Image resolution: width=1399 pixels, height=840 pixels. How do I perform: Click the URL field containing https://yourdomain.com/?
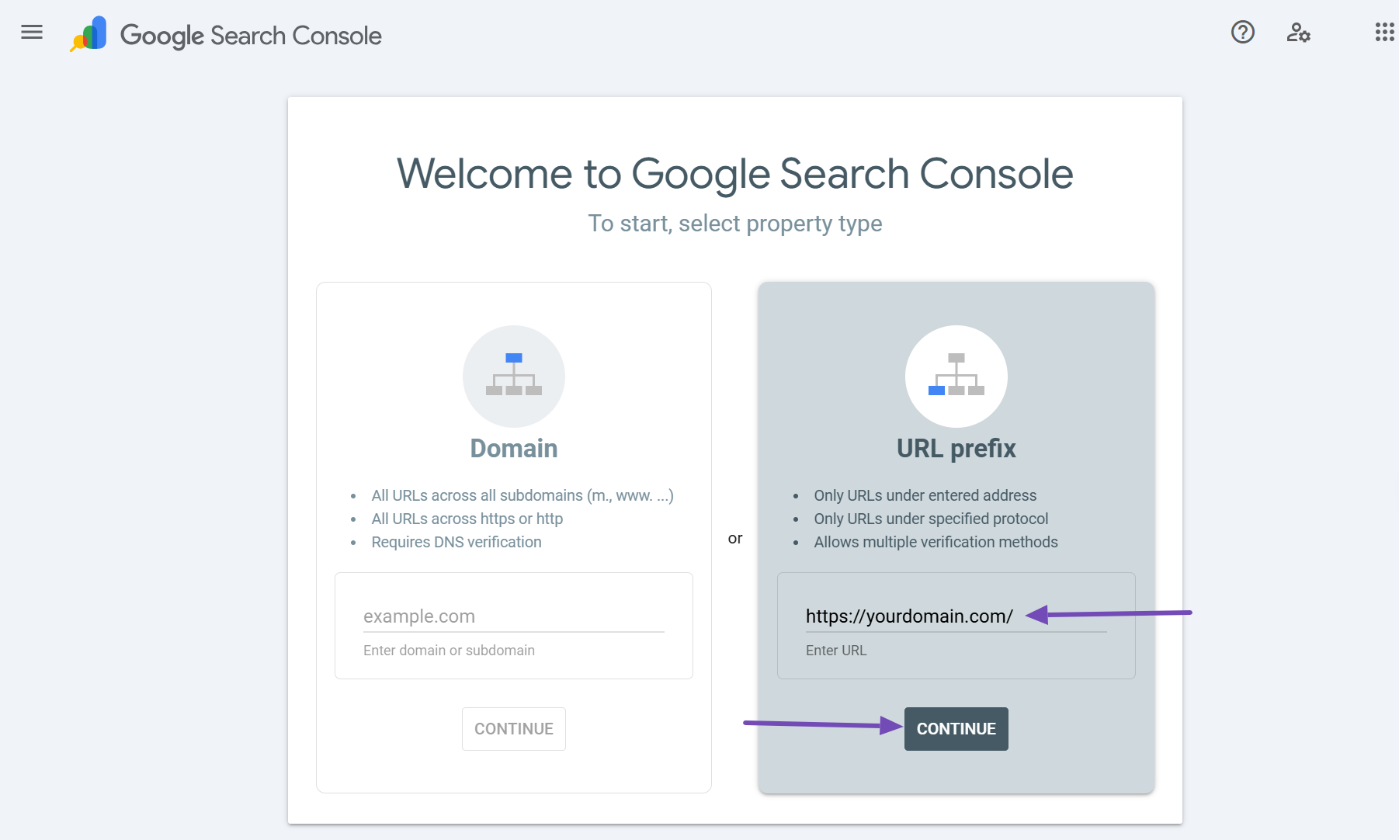(x=956, y=616)
